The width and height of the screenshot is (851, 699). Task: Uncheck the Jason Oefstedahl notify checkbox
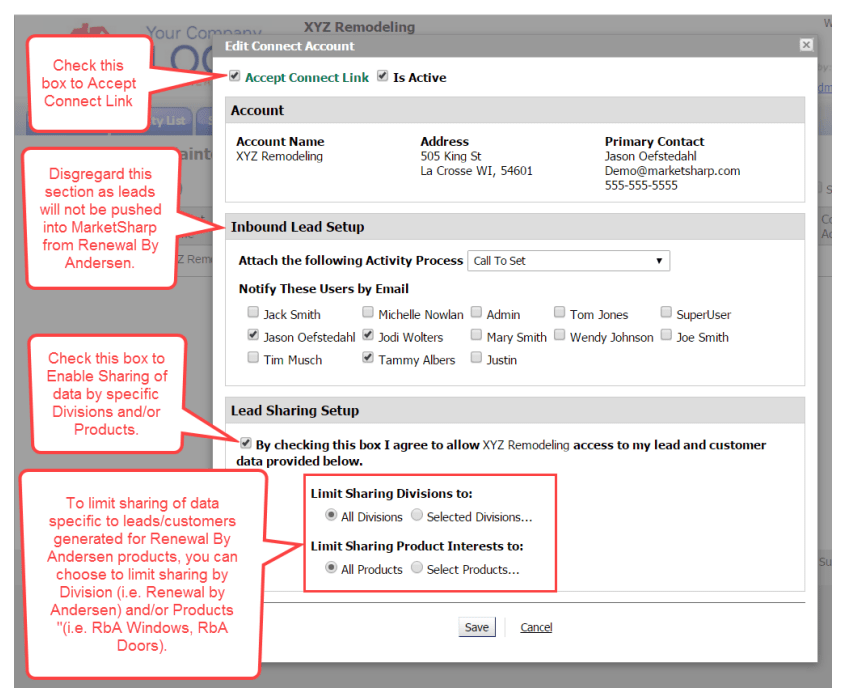point(253,335)
